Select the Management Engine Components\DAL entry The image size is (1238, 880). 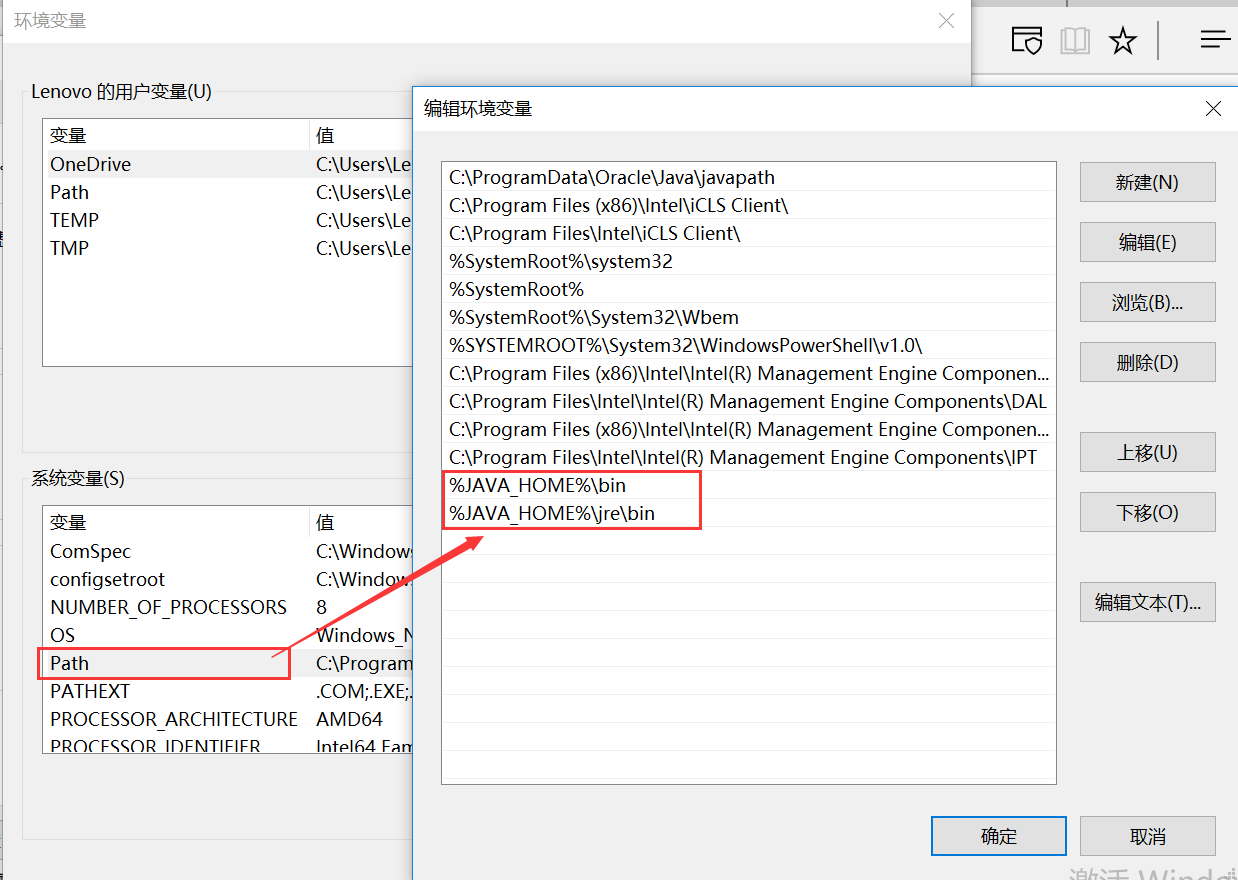749,401
